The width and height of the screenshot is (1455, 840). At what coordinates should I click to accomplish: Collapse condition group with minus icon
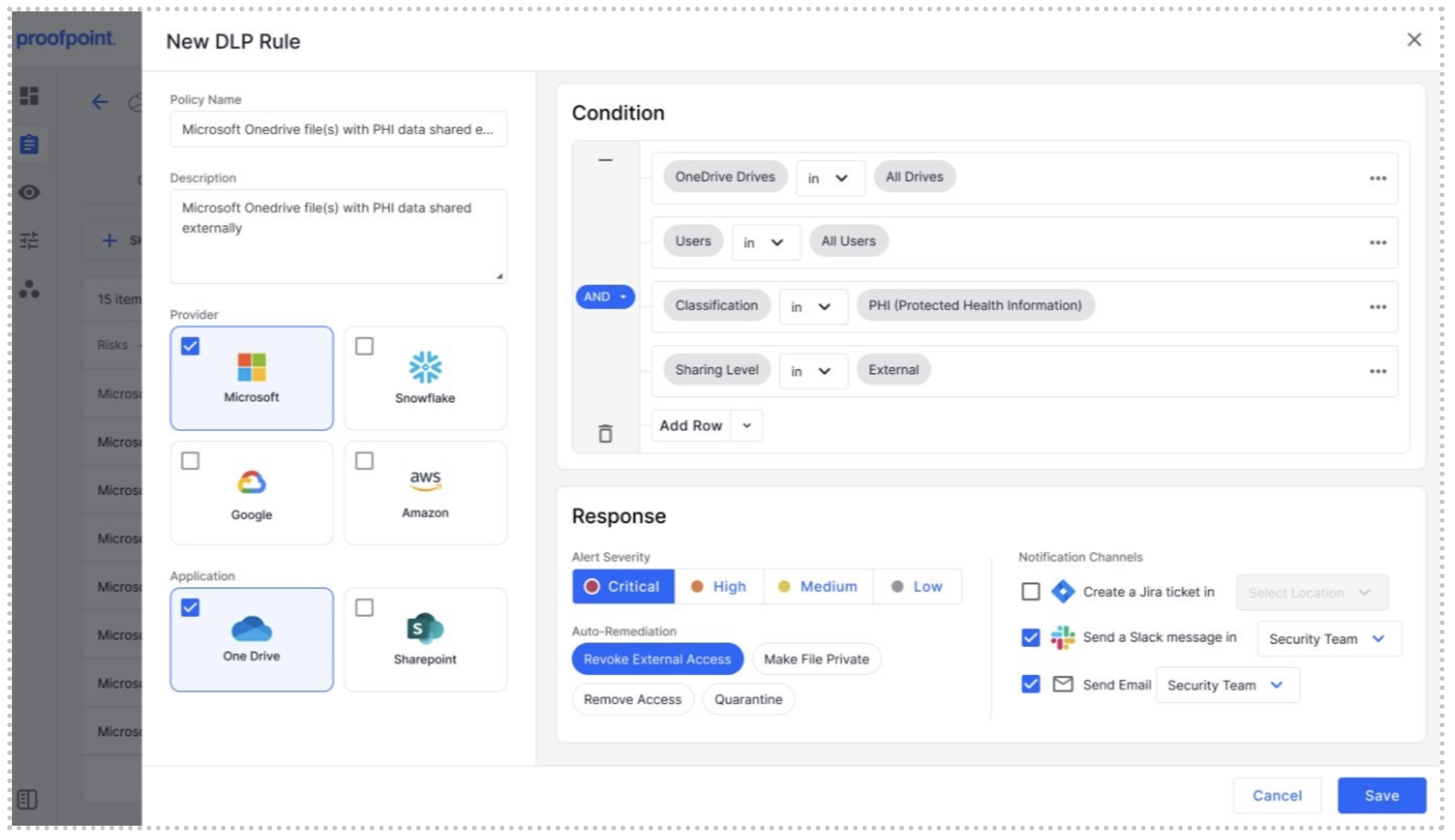coord(605,160)
